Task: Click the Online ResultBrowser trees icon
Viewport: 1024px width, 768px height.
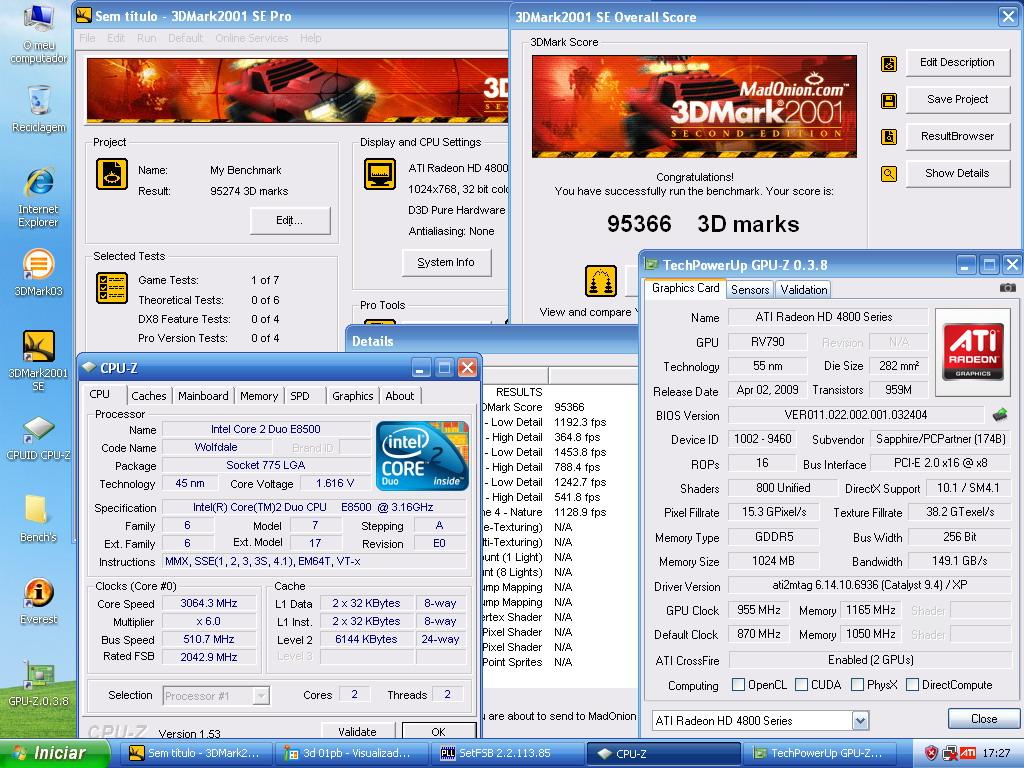Action: pos(601,281)
